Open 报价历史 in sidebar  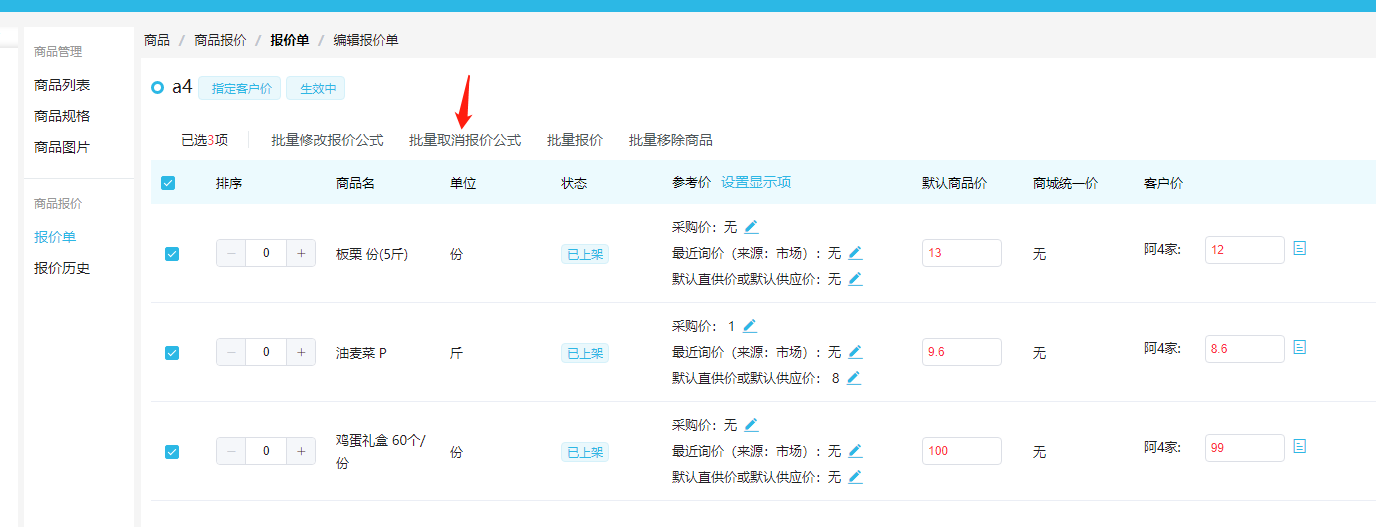click(62, 268)
